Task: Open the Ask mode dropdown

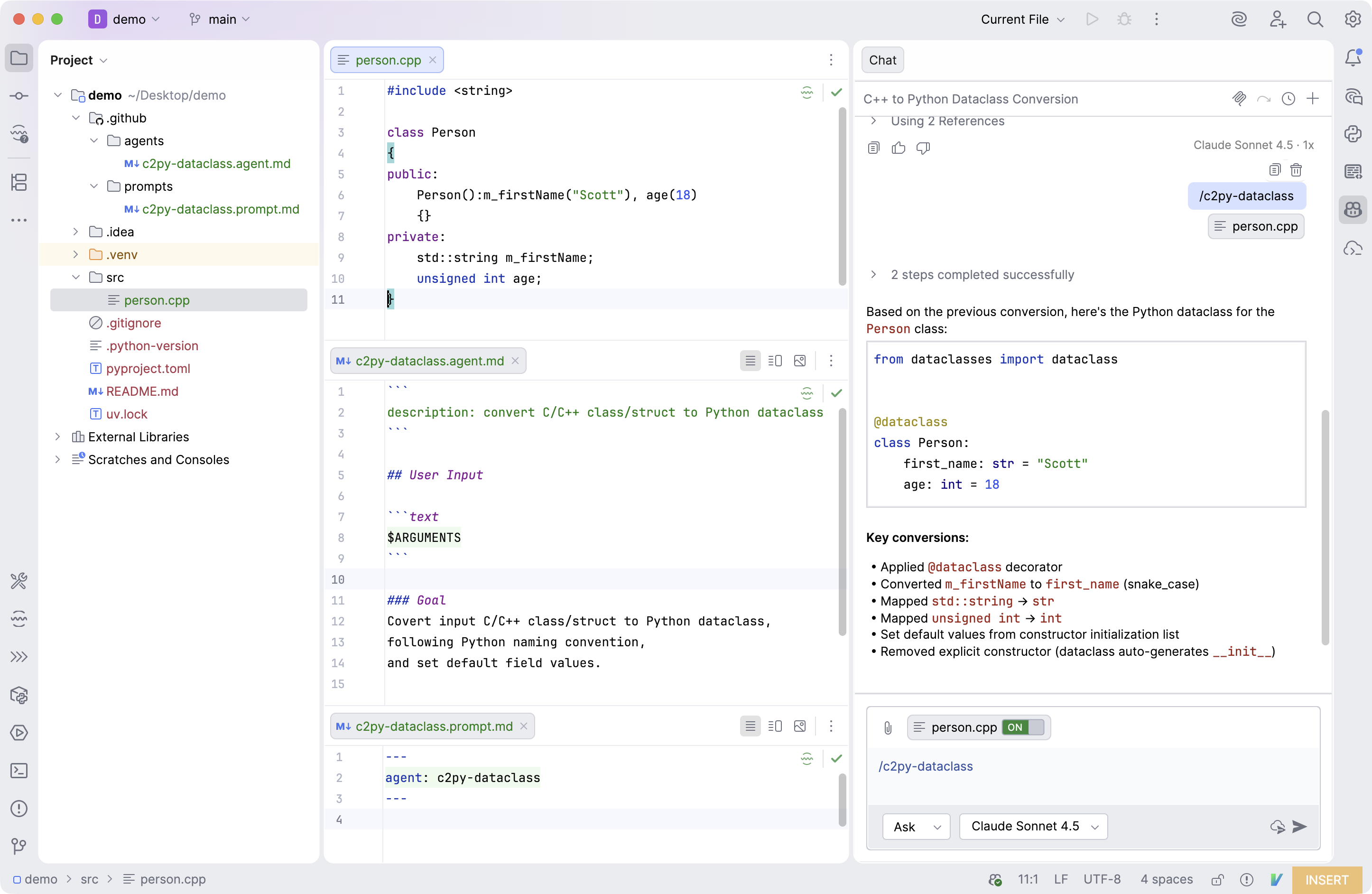Action: [916, 827]
